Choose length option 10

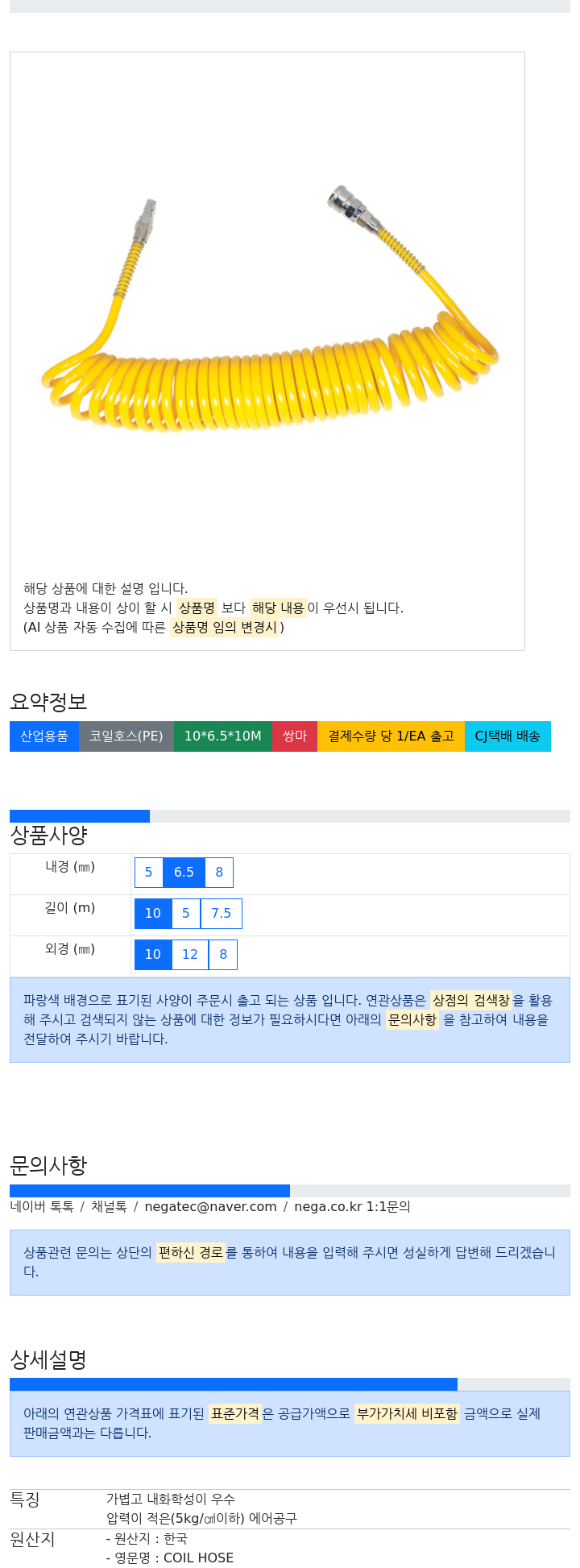[153, 914]
